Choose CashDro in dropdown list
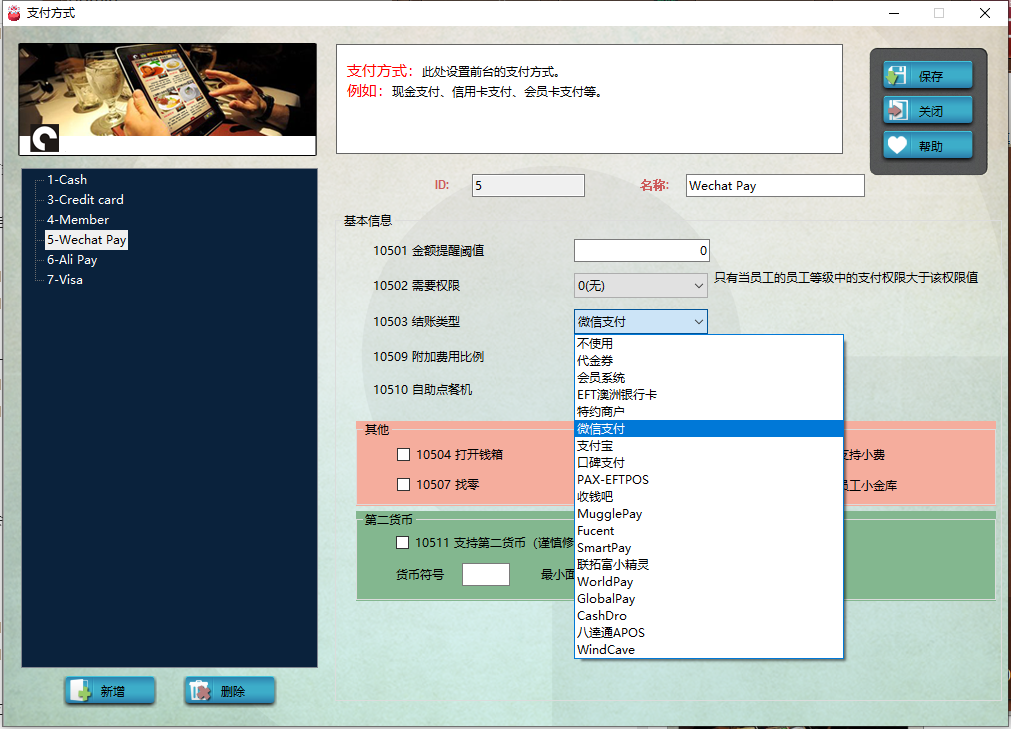 (x=709, y=616)
